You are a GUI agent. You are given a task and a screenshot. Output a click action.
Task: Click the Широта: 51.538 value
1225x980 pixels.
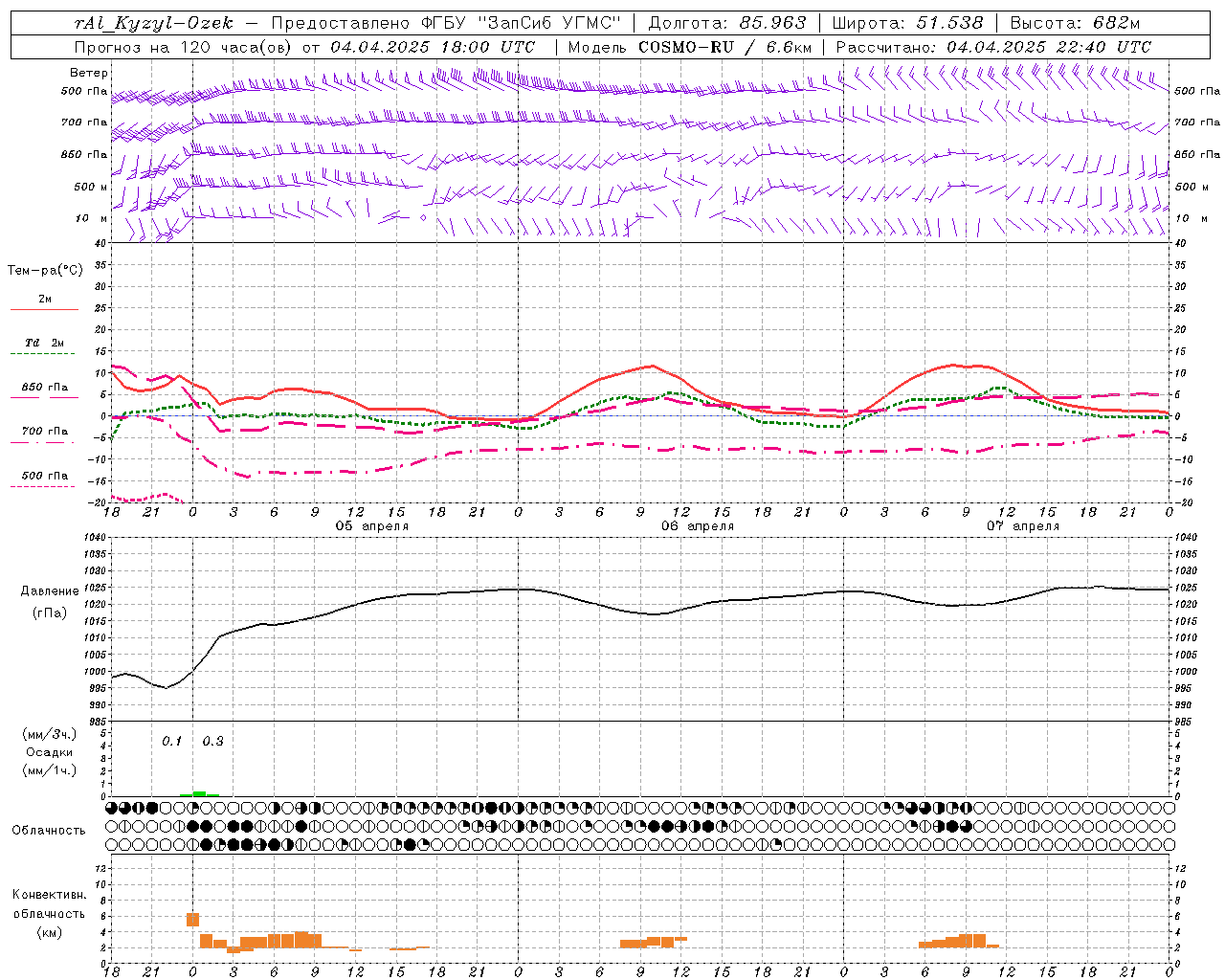[x=907, y=24]
